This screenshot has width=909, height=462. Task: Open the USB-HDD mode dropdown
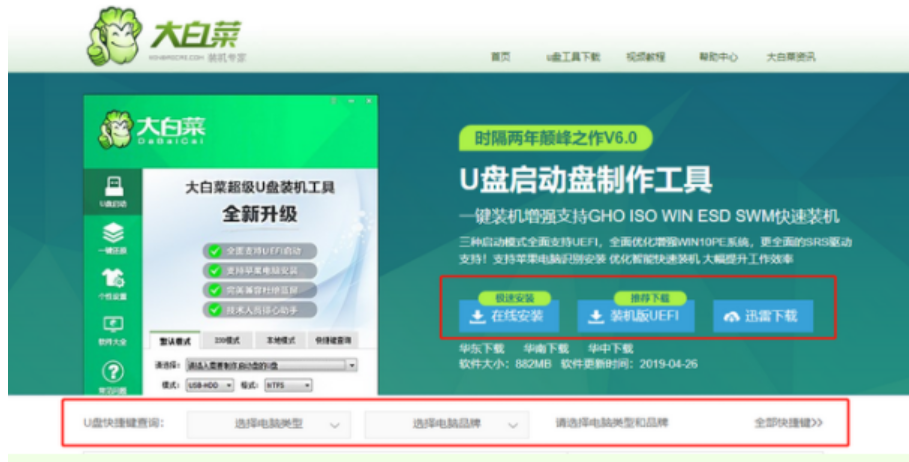(x=207, y=384)
